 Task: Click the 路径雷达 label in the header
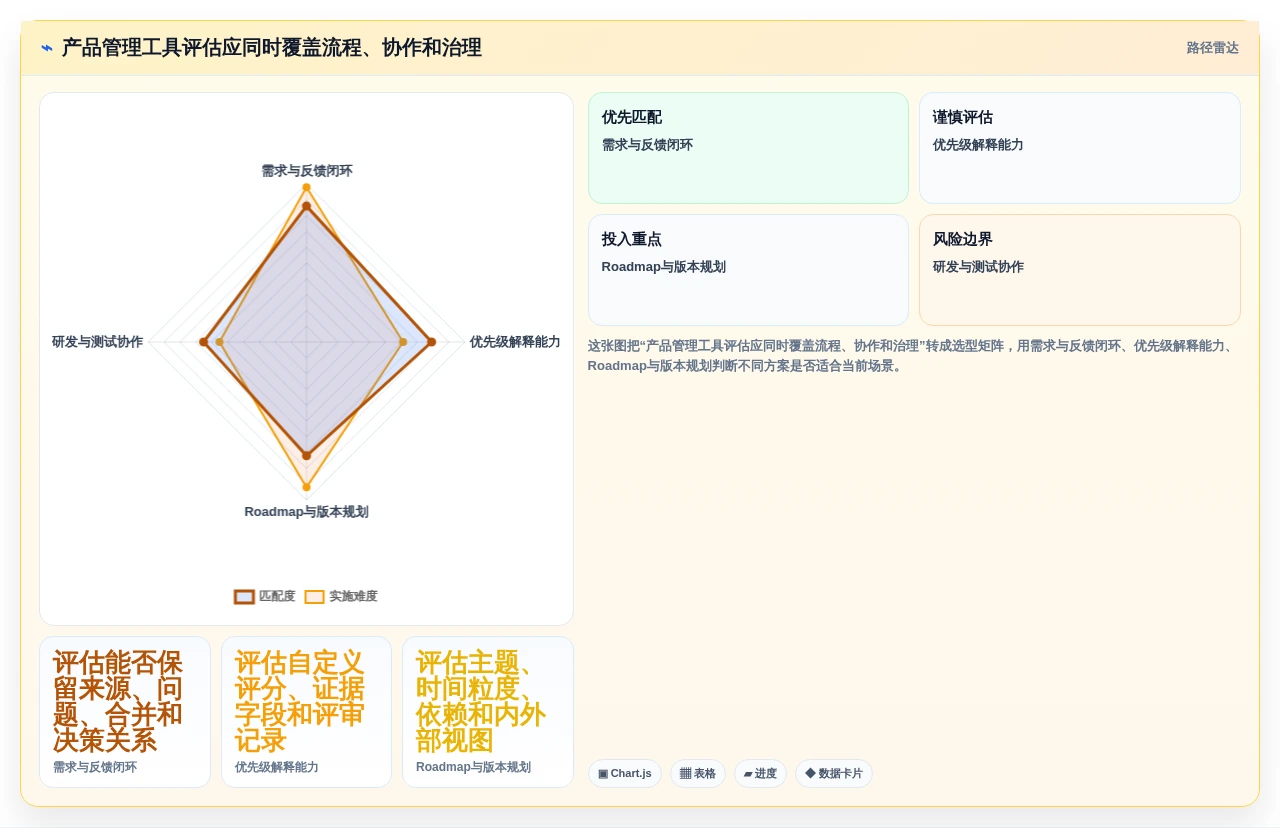1212,48
